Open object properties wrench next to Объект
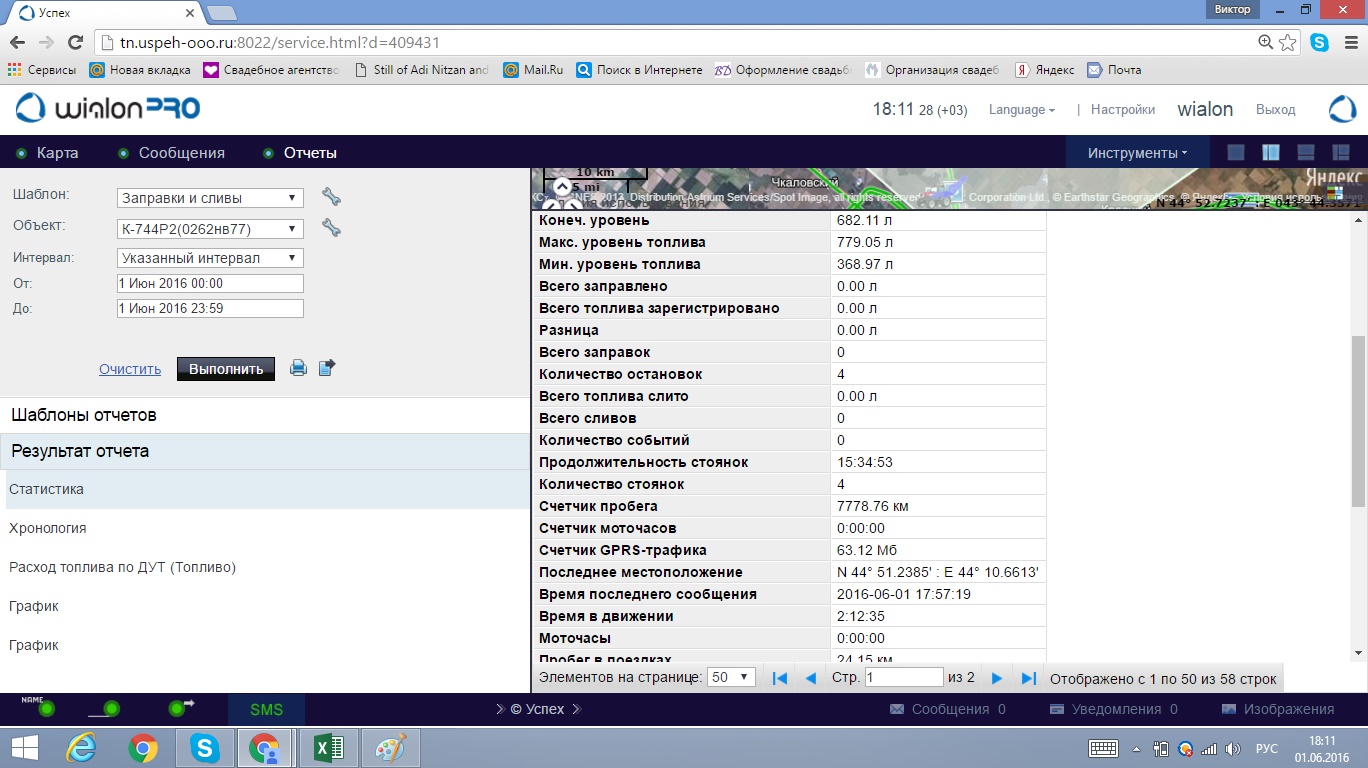The width and height of the screenshot is (1368, 768). tap(331, 228)
